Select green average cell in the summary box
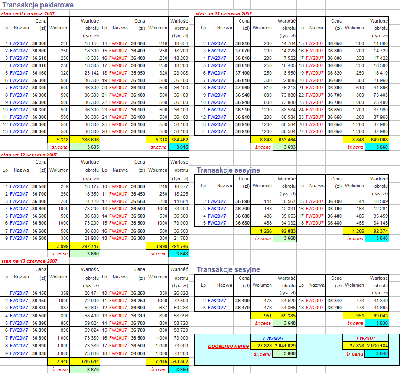Viewport: 400px width, 373px height. point(284,354)
